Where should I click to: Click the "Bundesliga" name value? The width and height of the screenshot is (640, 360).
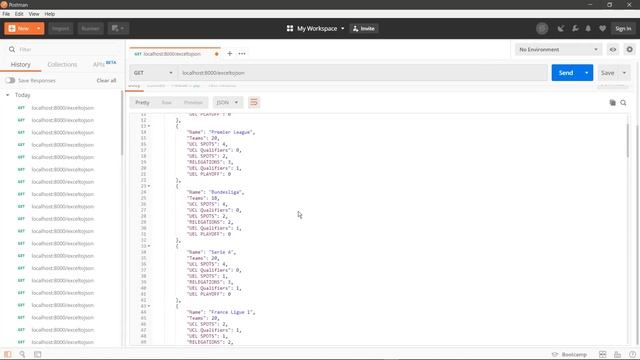pyautogui.click(x=226, y=192)
